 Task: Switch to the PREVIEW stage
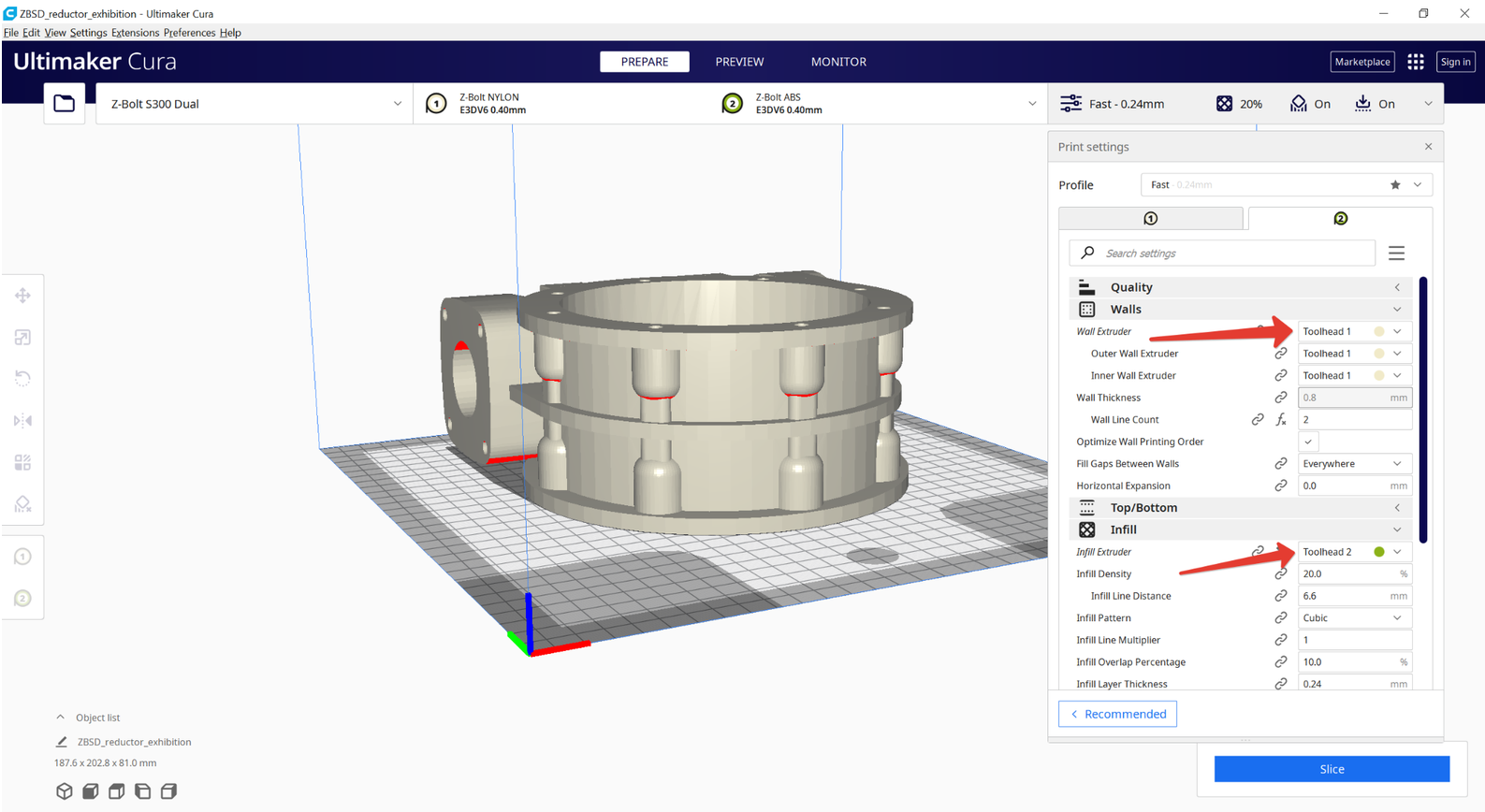coord(739,62)
